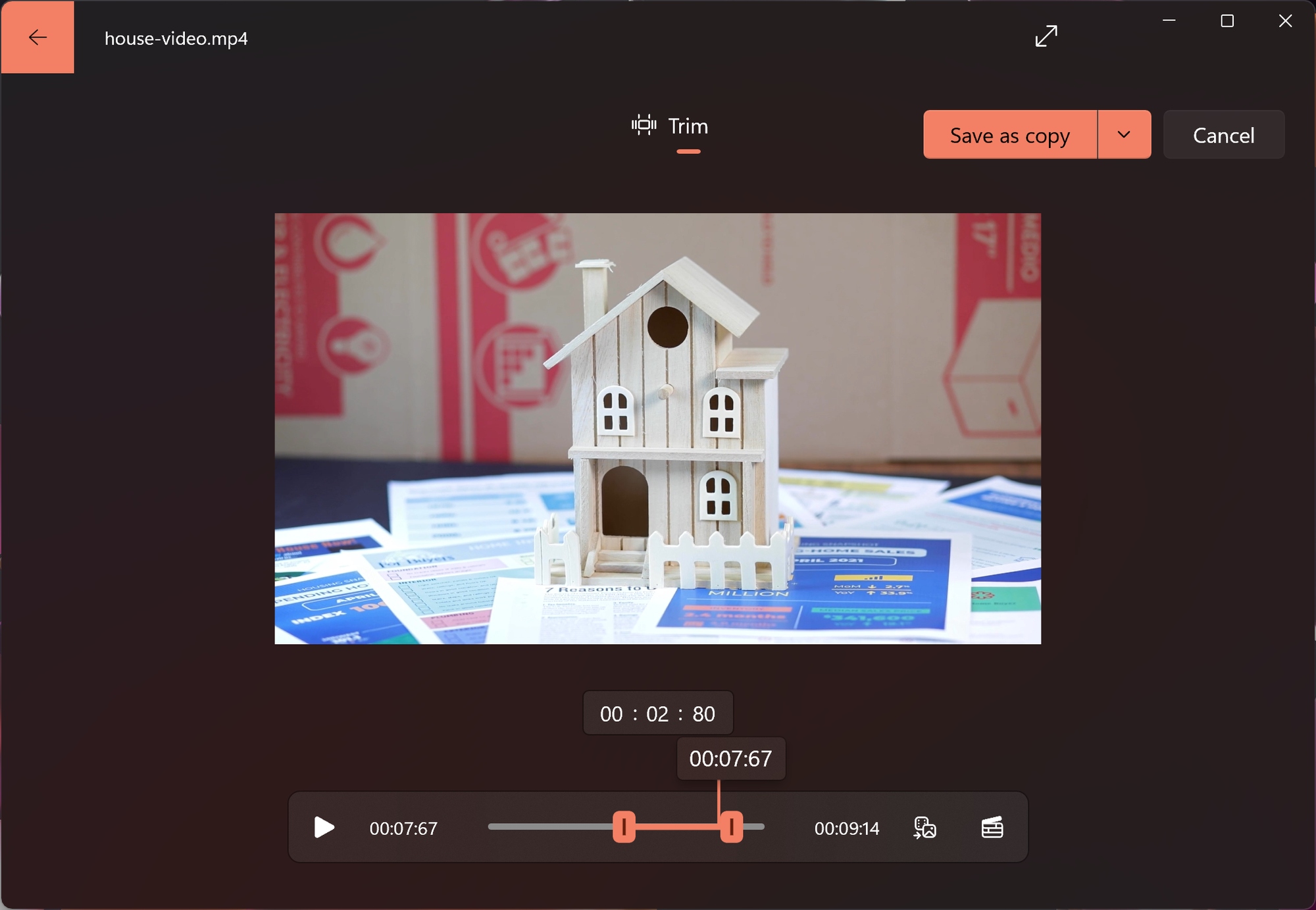This screenshot has width=1316, height=910.
Task: Click the chevron next to Save as copy
Action: coord(1124,134)
